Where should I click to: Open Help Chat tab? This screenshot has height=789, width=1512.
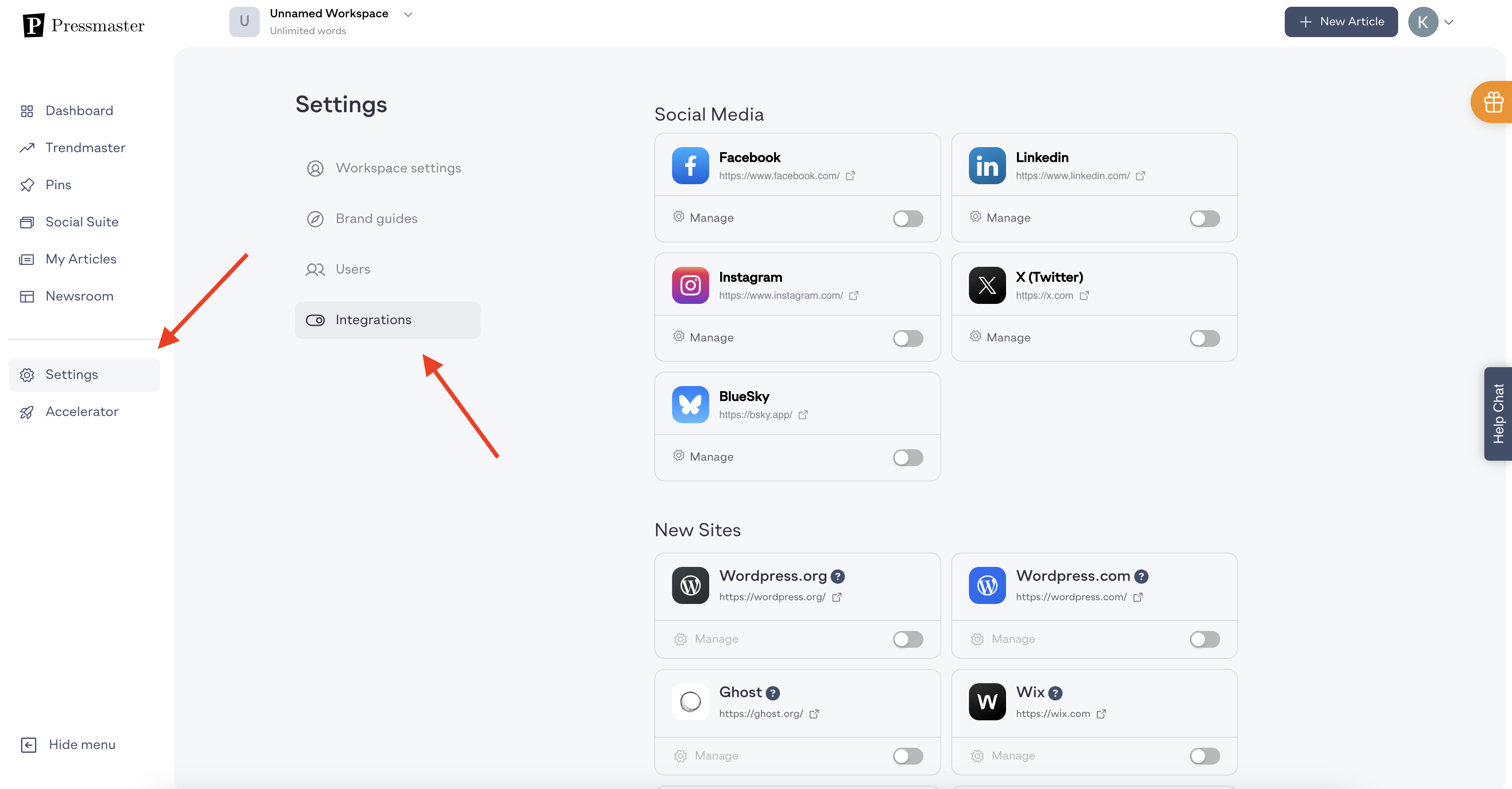(x=1498, y=413)
